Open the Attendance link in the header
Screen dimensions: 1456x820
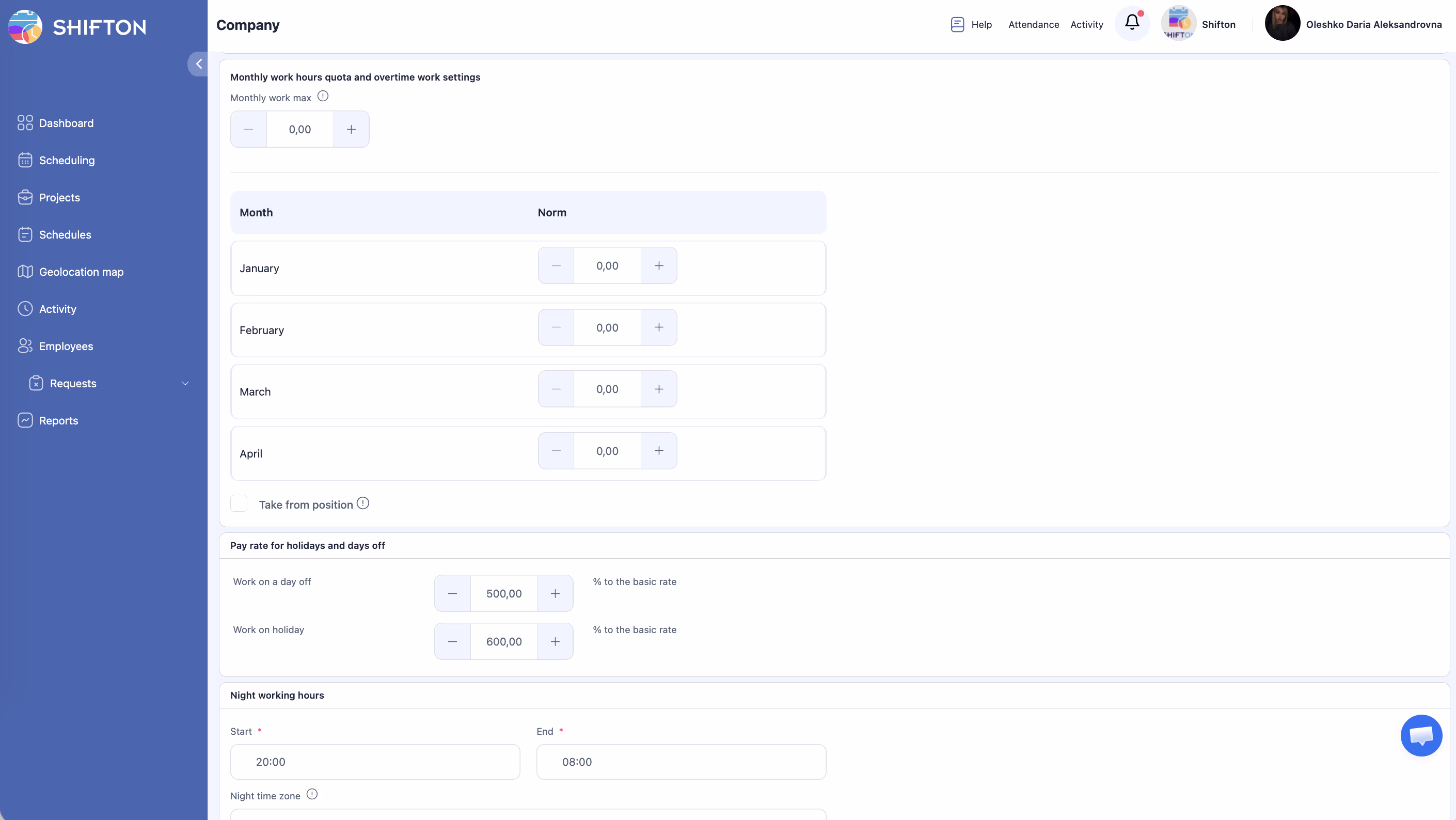tap(1033, 24)
